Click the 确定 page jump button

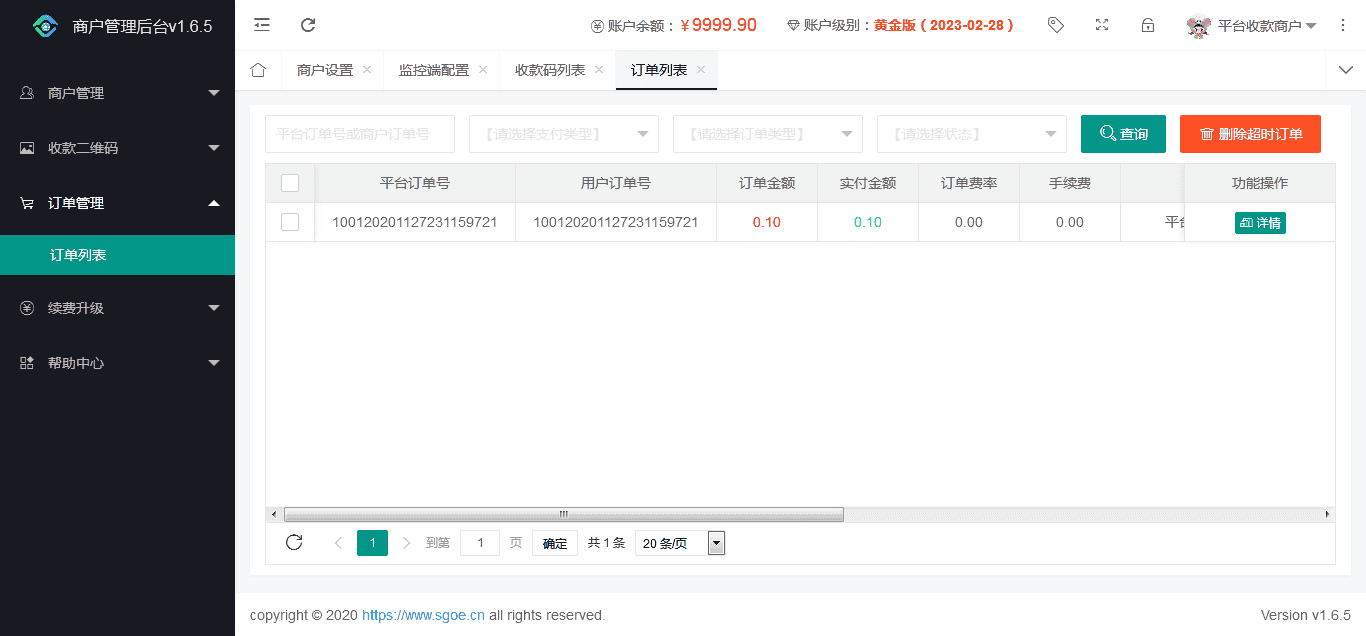point(555,543)
